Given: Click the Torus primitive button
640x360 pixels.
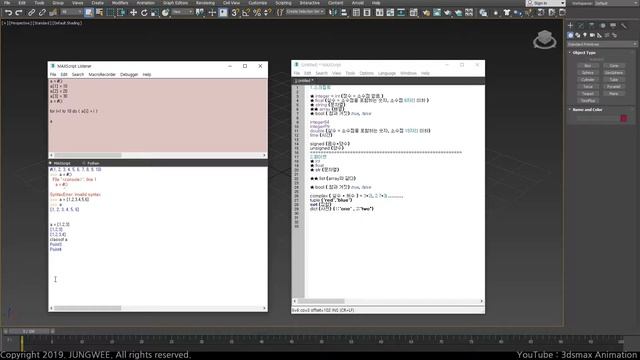Looking at the screenshot, I should [588, 87].
